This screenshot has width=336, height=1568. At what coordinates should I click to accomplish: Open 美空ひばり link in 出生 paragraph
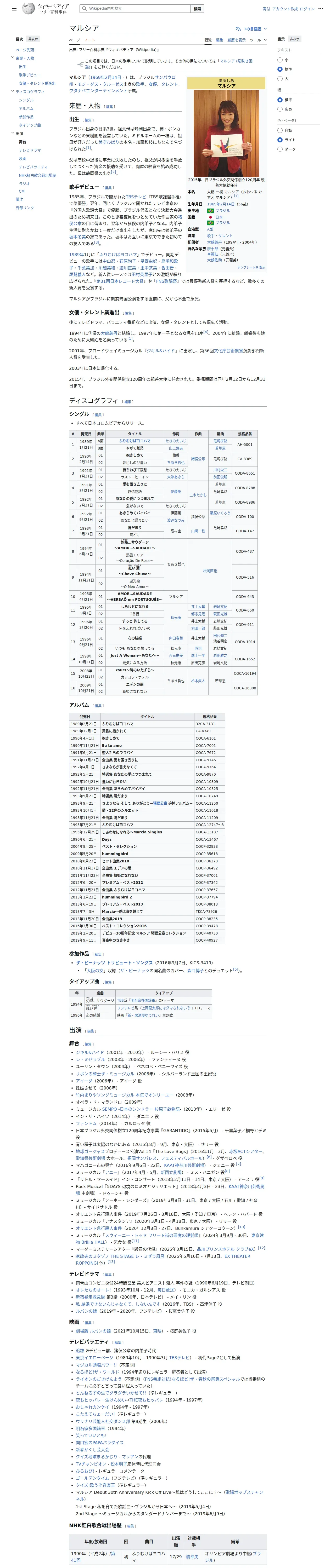(109, 142)
